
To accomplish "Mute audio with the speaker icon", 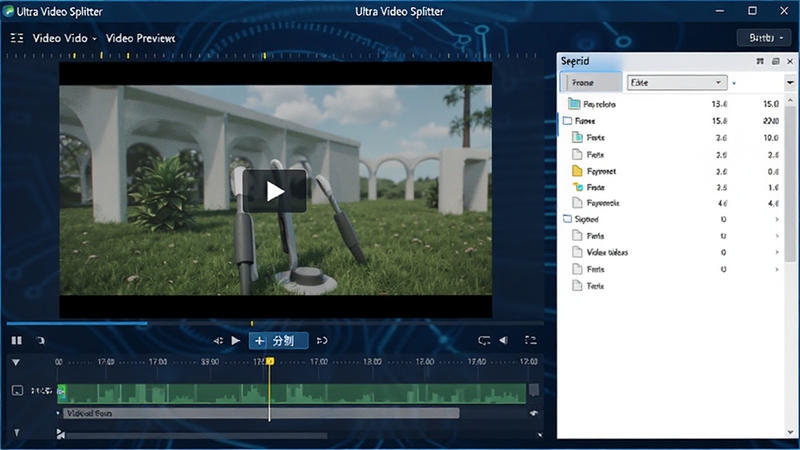I will (x=504, y=340).
